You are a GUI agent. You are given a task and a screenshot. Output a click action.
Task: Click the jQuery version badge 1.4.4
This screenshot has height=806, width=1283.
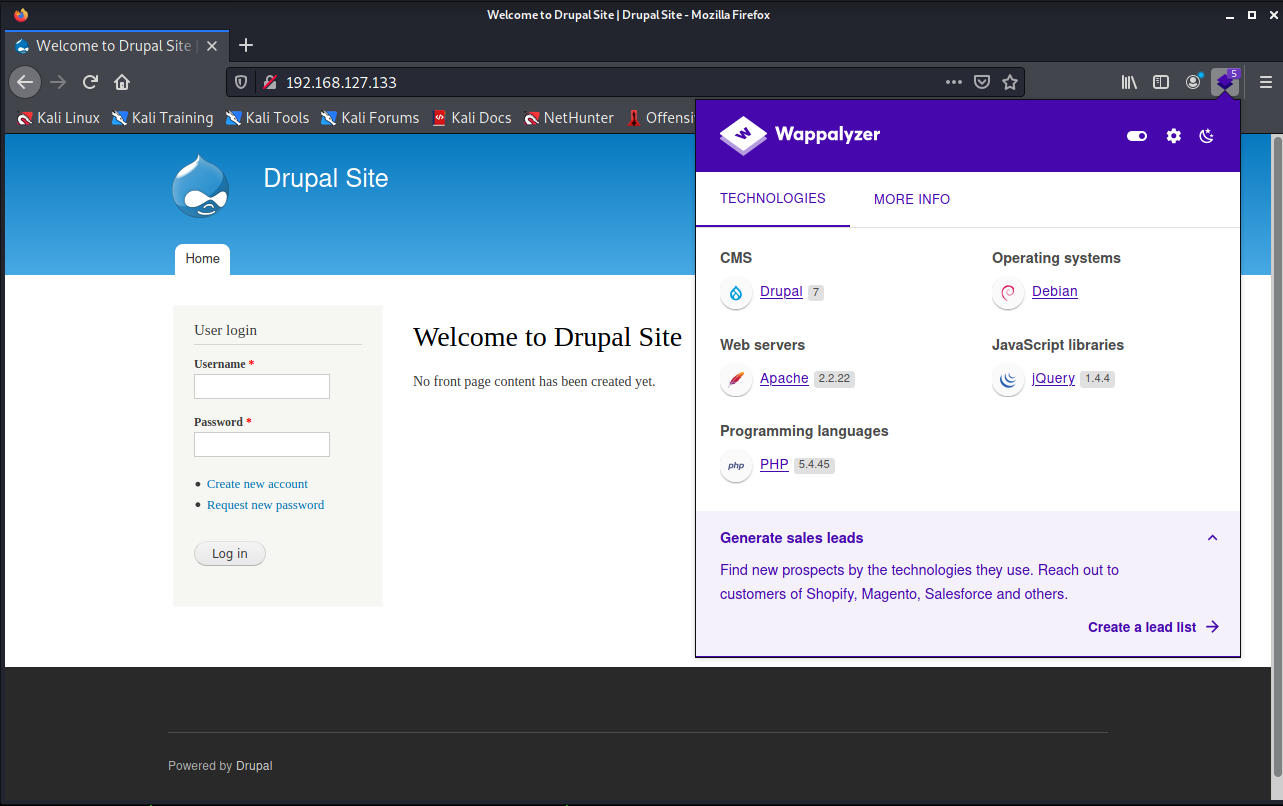[1098, 379]
